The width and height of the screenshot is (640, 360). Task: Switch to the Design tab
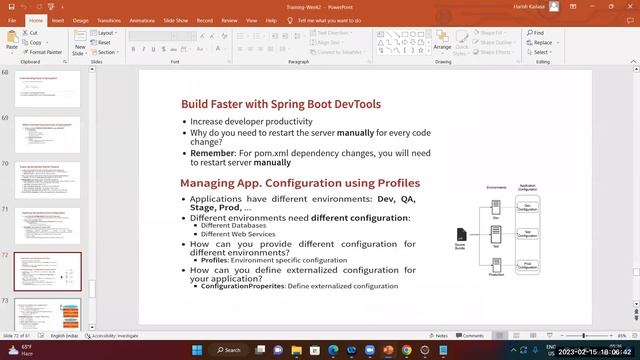80,20
